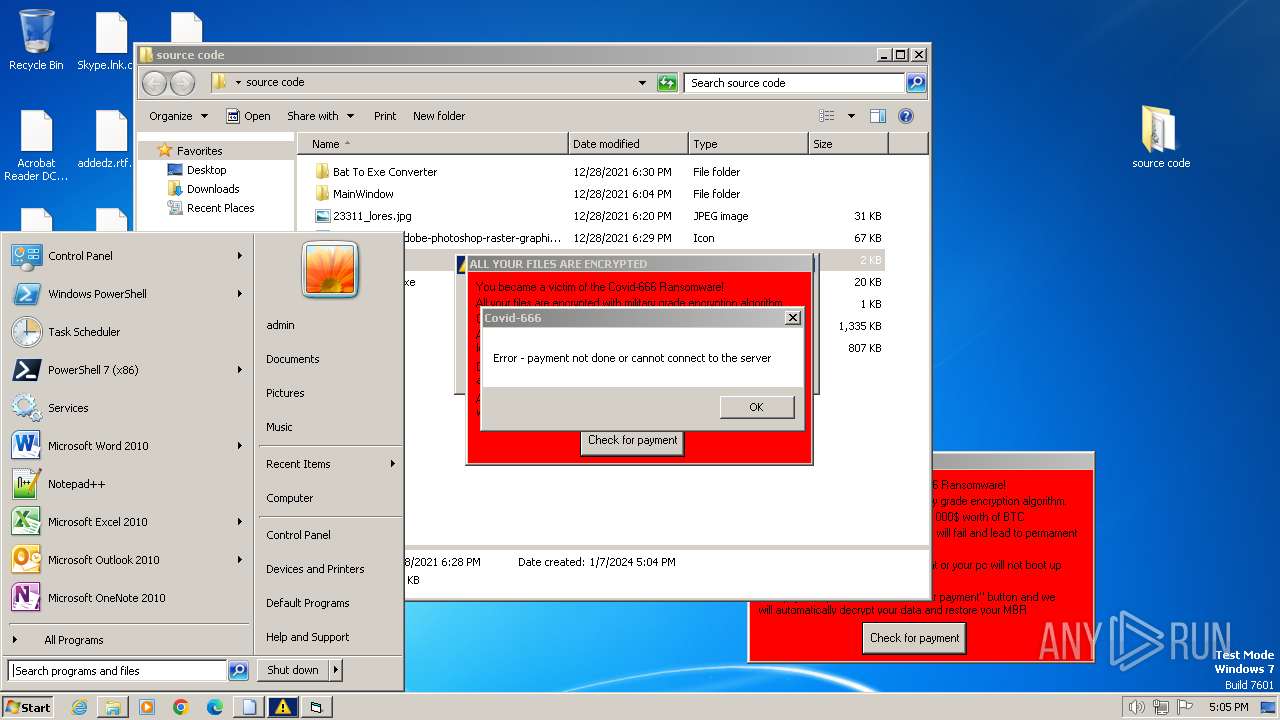The height and width of the screenshot is (720, 1280).
Task: Click the network tray icon
Action: [x=1160, y=707]
